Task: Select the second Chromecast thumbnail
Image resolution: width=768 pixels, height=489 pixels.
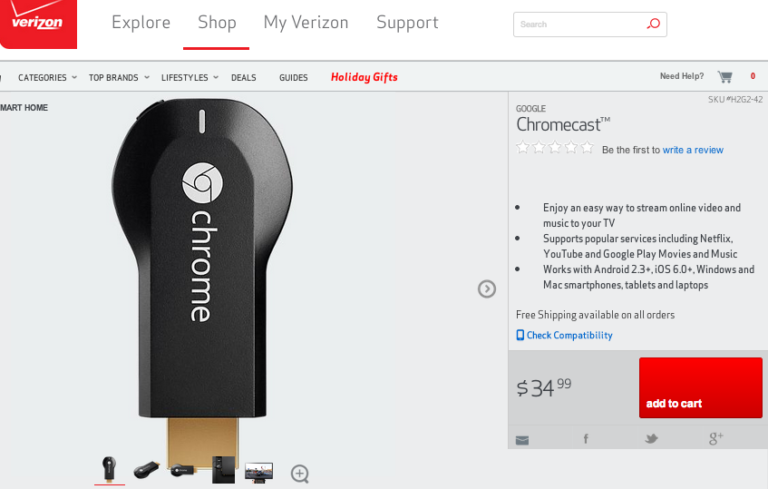Action: click(x=146, y=470)
